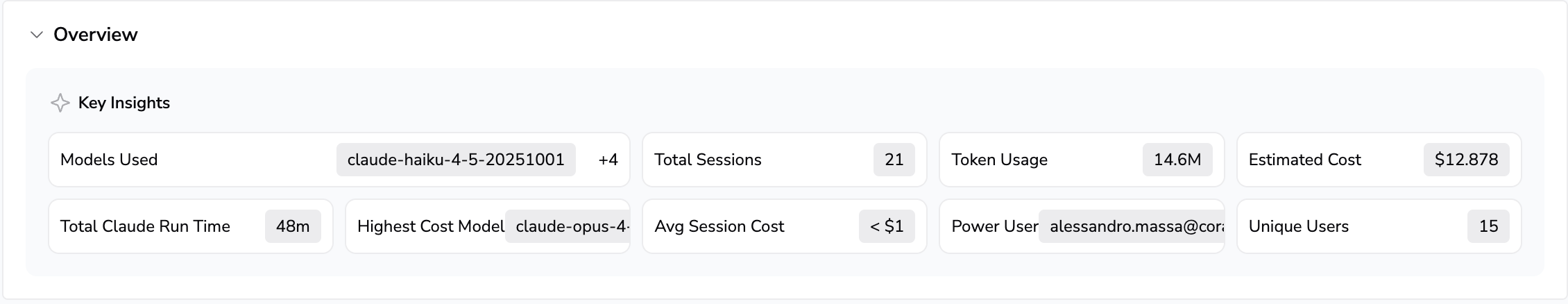The image size is (1568, 304).
Task: Select the Unique Users label
Action: pos(1298,226)
